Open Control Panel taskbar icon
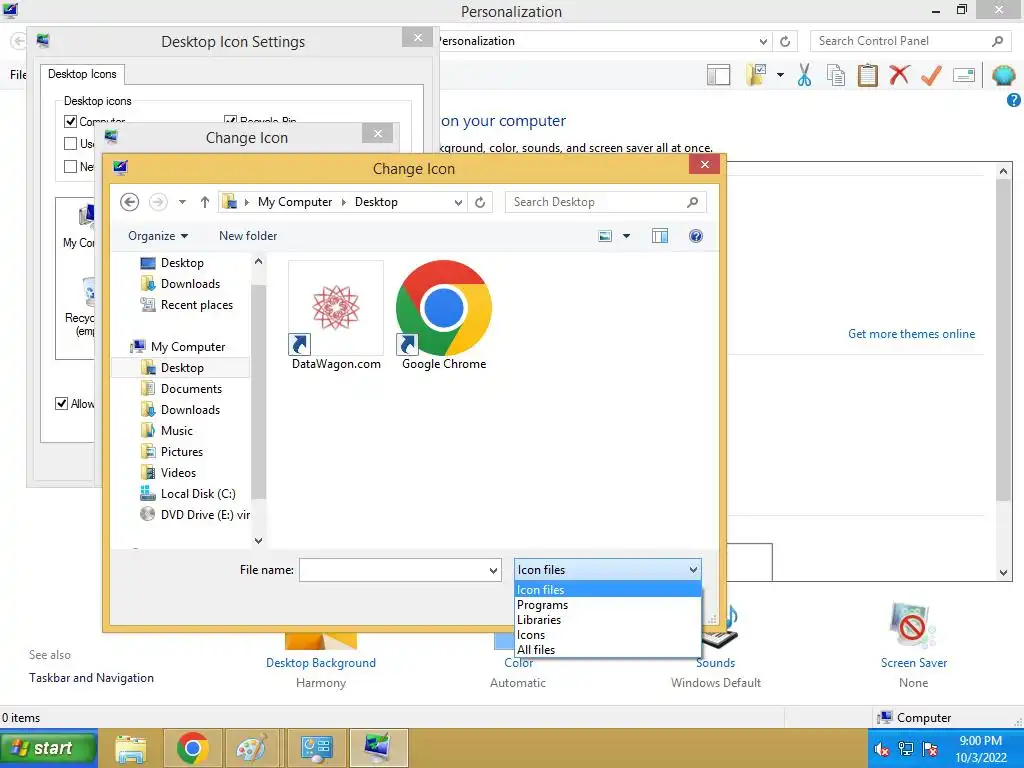This screenshot has height=768, width=1024. click(317, 748)
